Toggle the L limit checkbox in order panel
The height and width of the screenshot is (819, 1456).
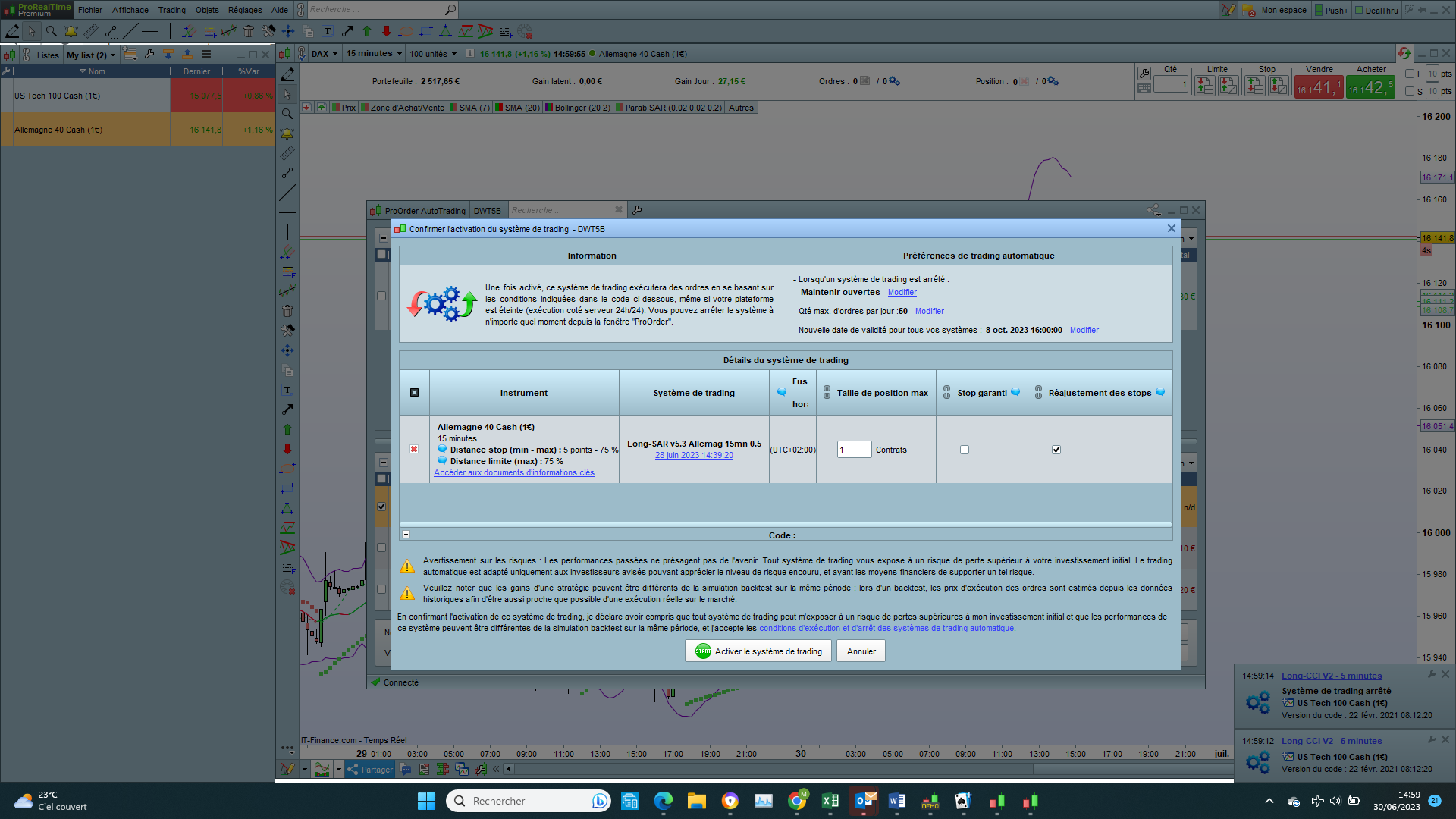[1410, 74]
